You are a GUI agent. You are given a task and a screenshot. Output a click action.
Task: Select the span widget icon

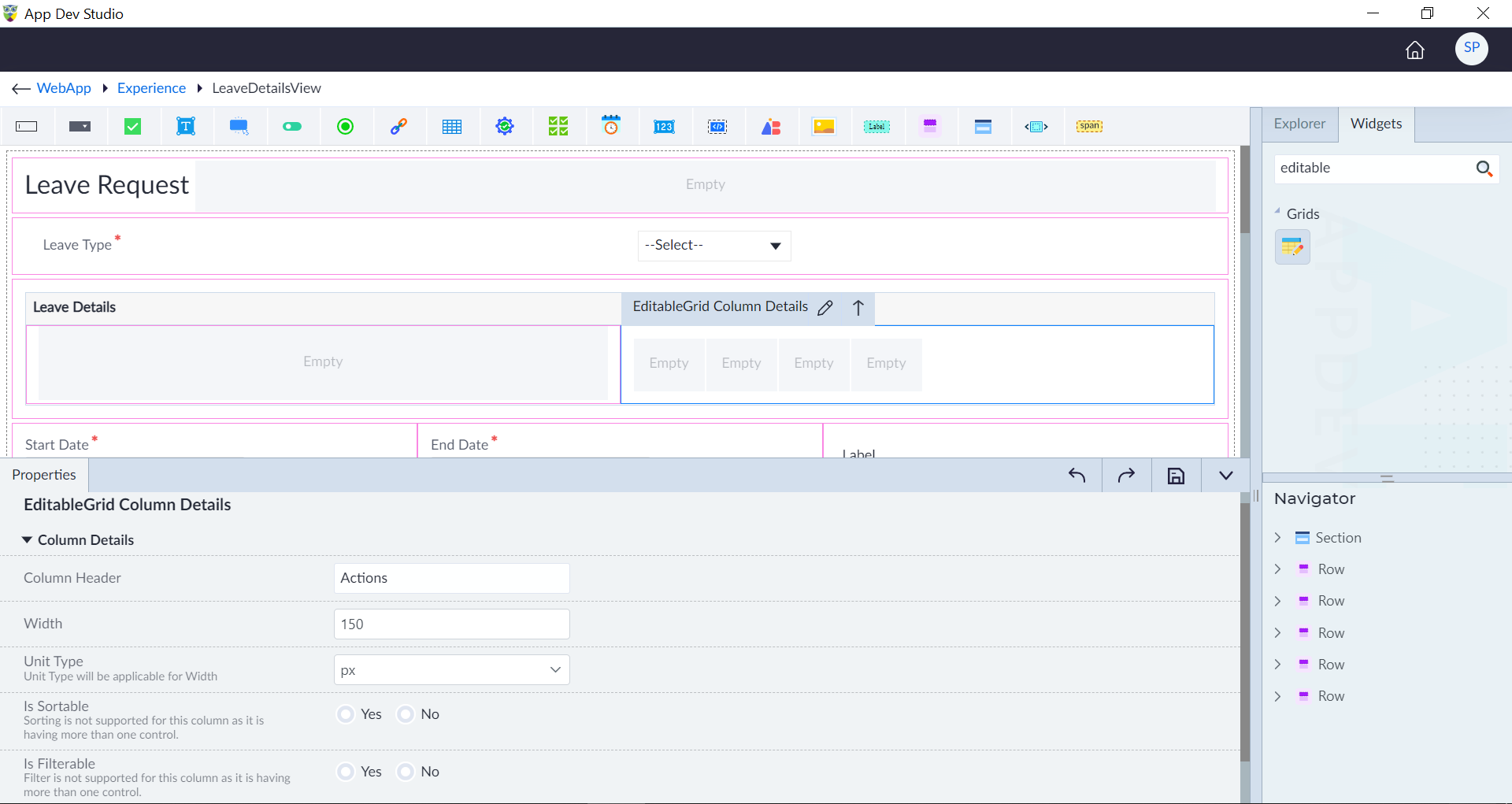pos(1089,126)
